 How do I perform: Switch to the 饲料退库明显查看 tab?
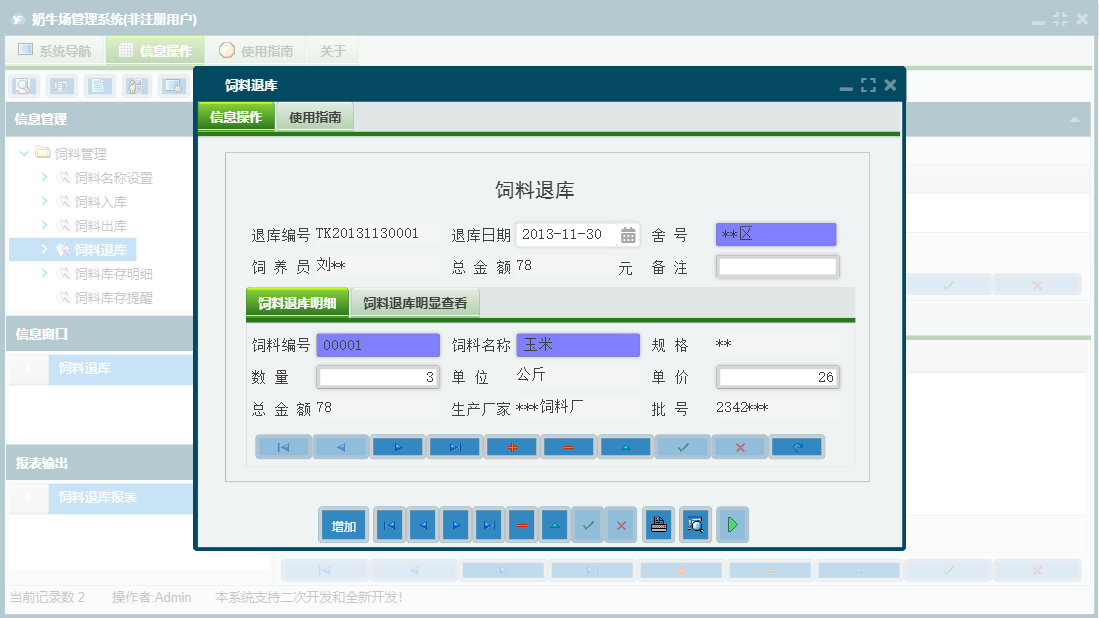(x=415, y=303)
